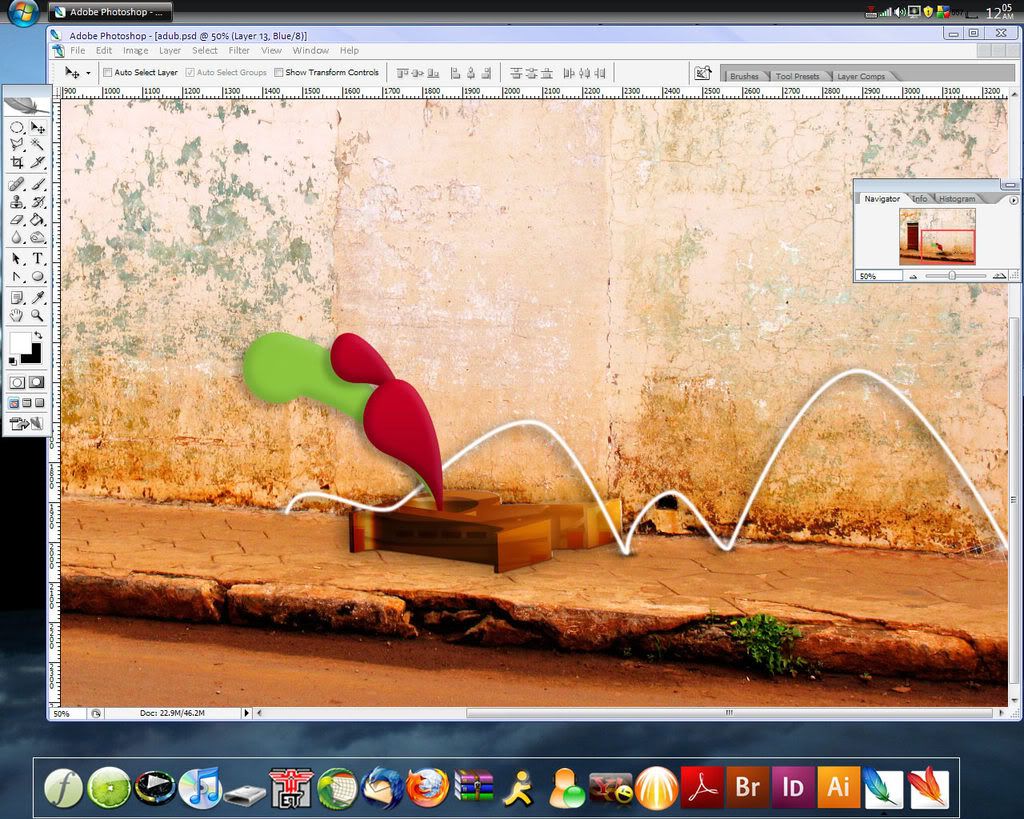Expand the status bar document info arrow
1024x819 pixels.
pos(246,713)
